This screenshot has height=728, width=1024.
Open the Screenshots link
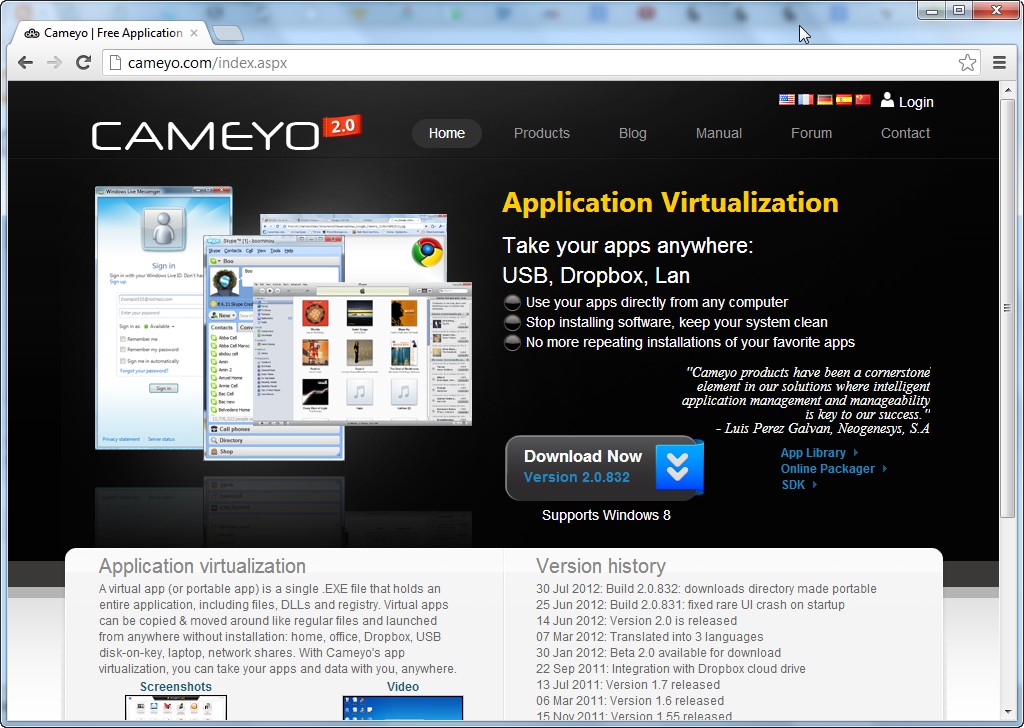point(176,686)
